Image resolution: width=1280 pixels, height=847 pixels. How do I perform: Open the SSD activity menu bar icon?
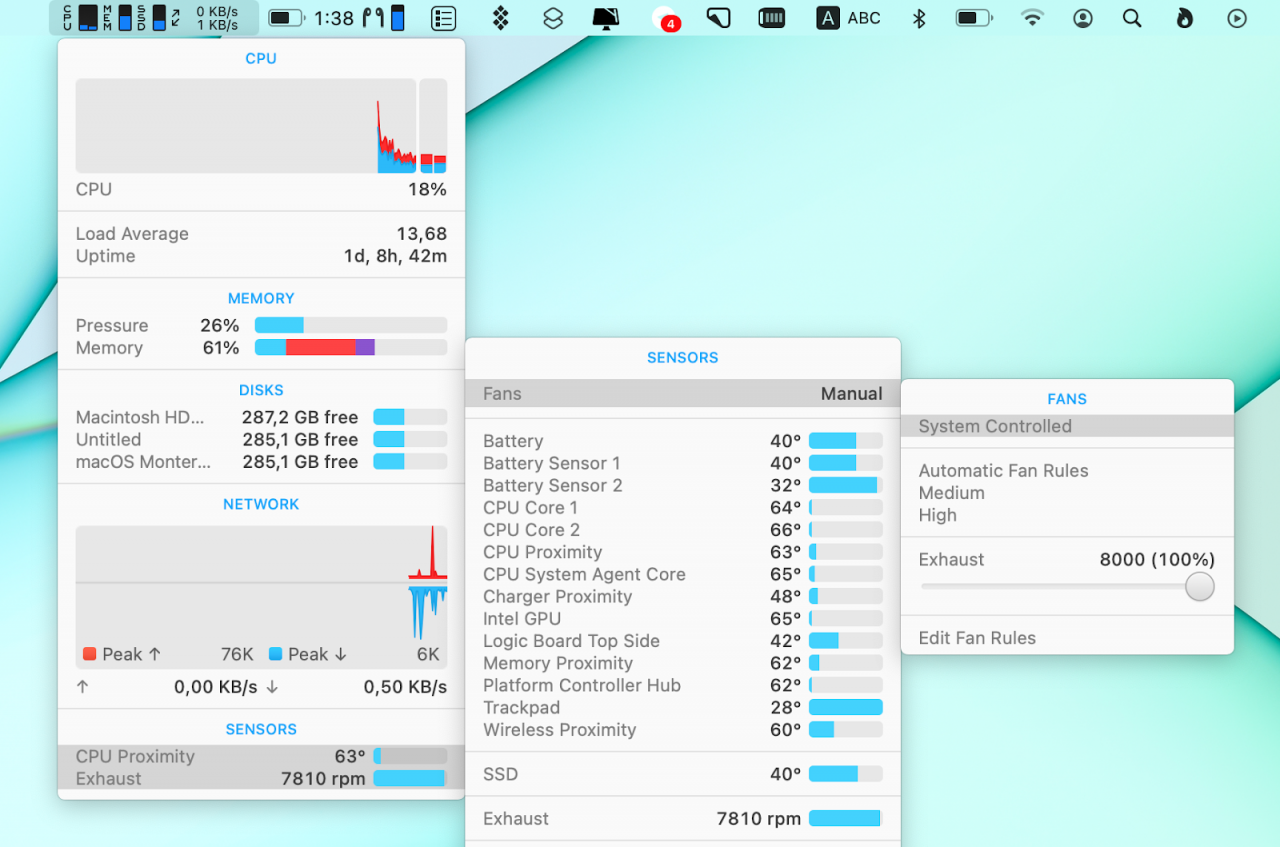pyautogui.click(x=150, y=16)
